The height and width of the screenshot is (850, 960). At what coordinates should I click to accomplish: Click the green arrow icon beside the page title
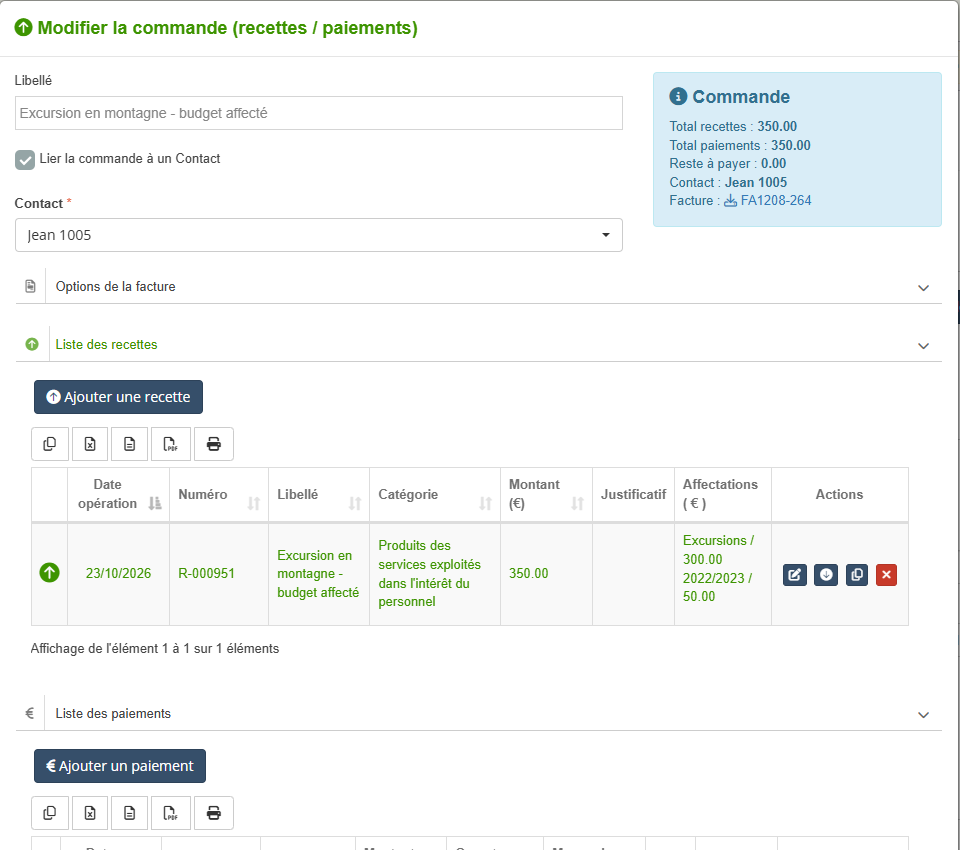pyautogui.click(x=23, y=28)
